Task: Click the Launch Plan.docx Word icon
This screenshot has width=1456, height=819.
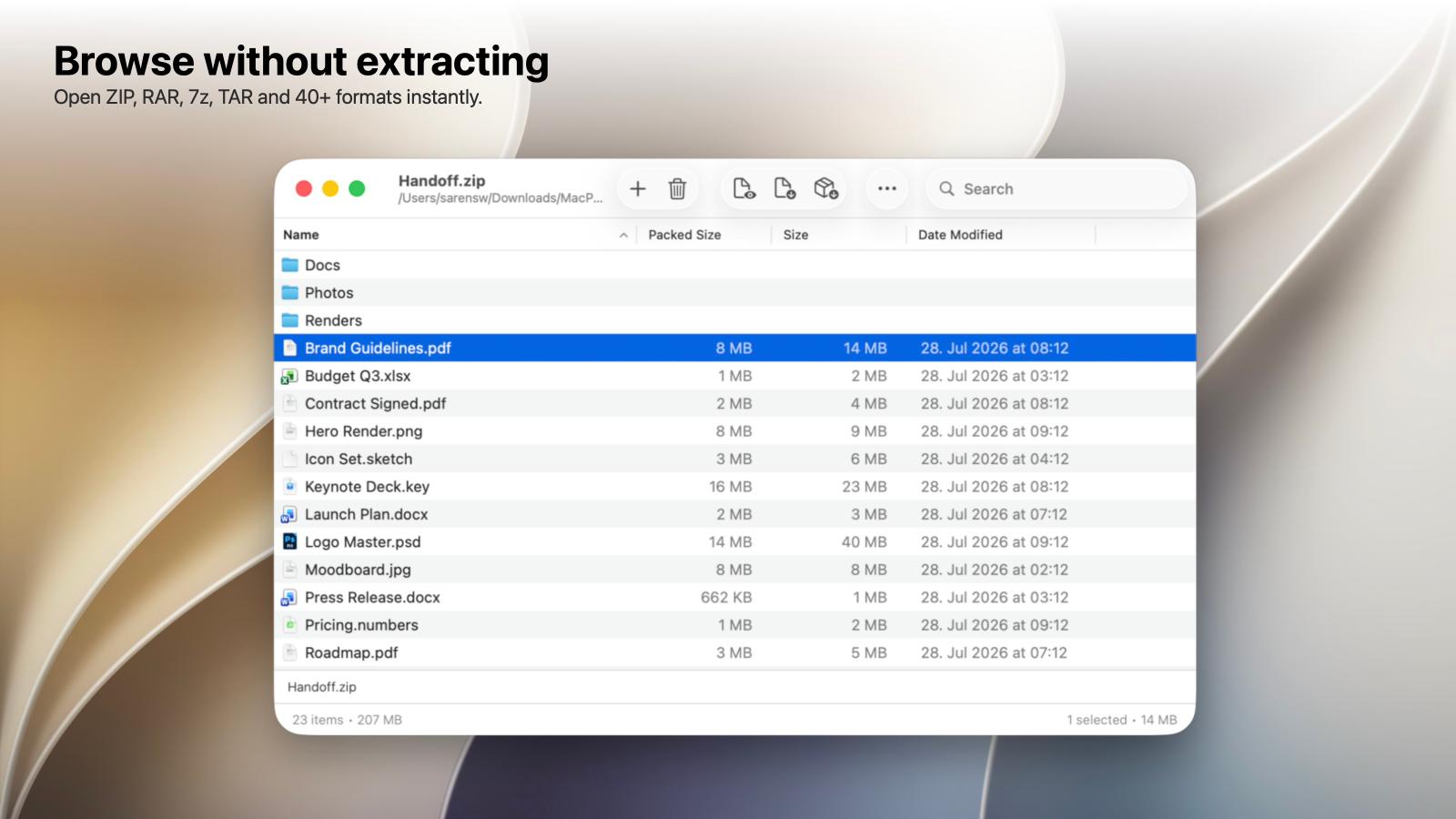Action: click(x=289, y=514)
